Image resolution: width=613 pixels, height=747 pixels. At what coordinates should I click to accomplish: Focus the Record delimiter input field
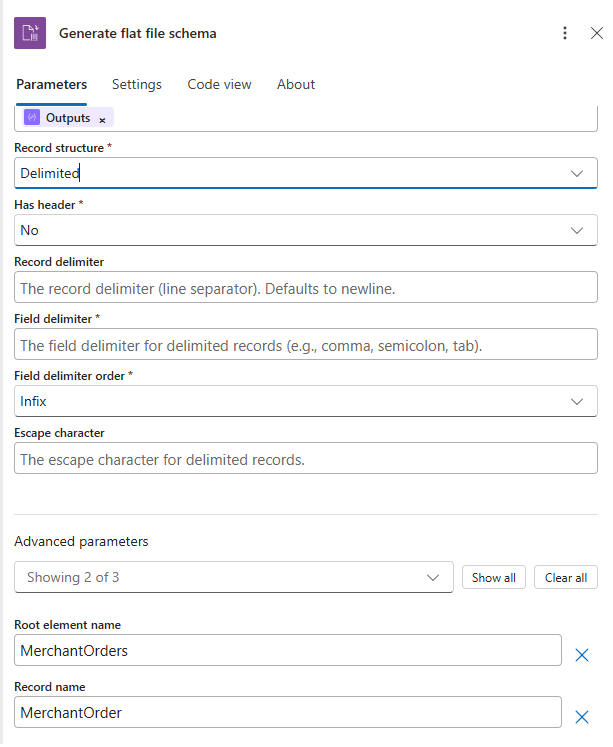pyautogui.click(x=306, y=287)
